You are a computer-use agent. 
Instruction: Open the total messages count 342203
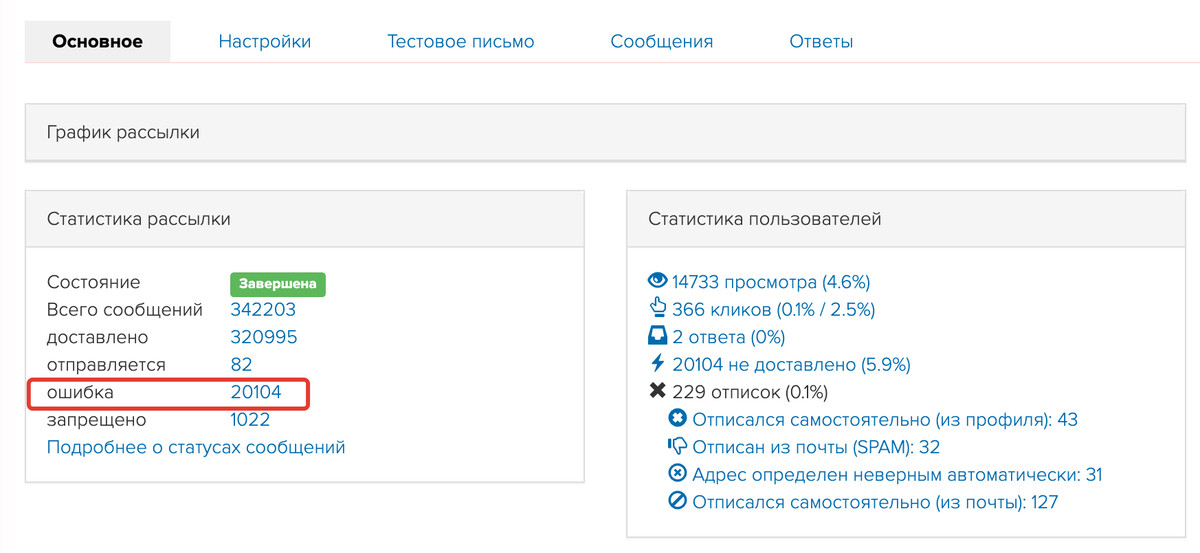point(263,309)
